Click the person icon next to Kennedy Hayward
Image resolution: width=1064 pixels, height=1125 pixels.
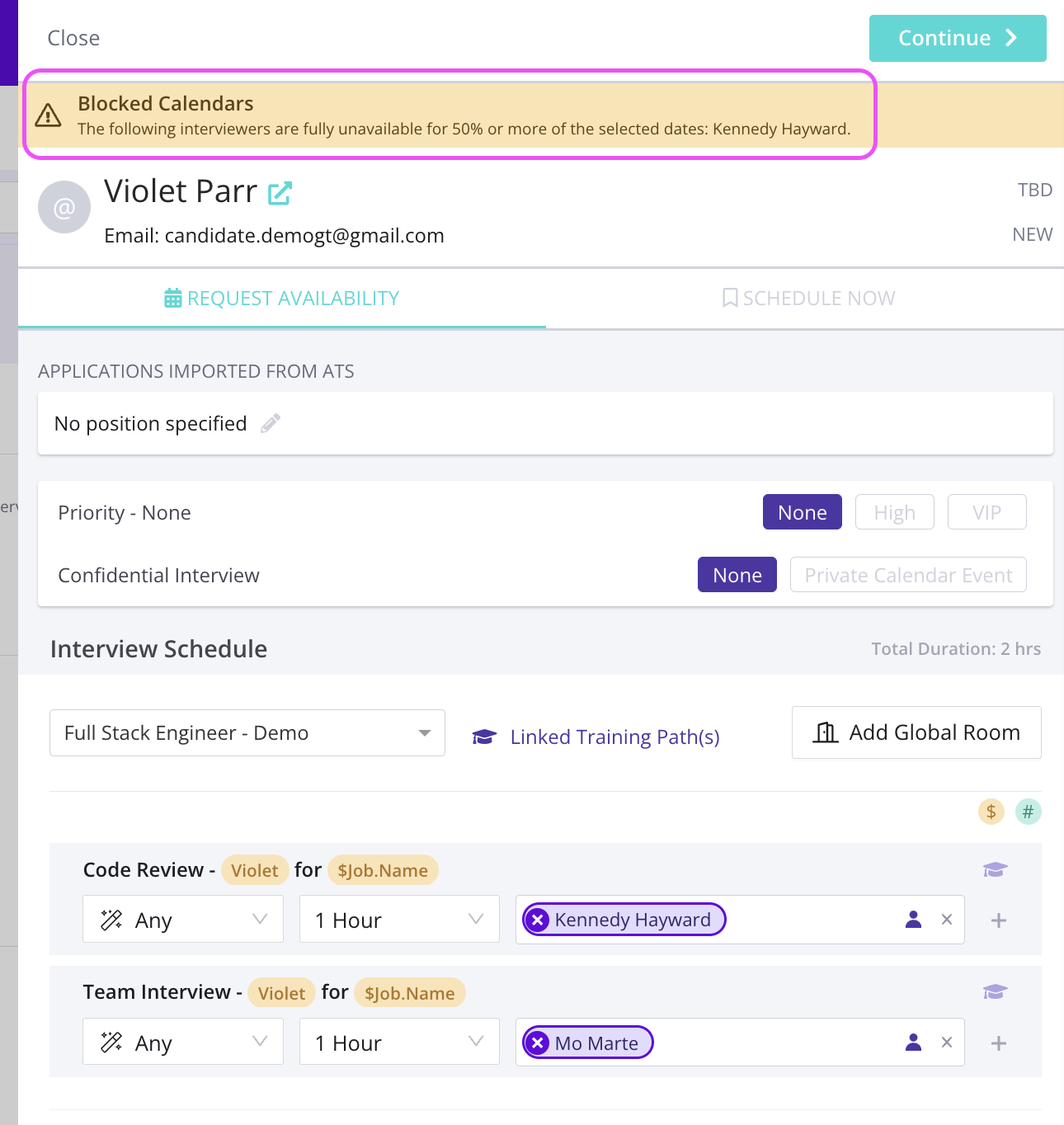coord(913,920)
